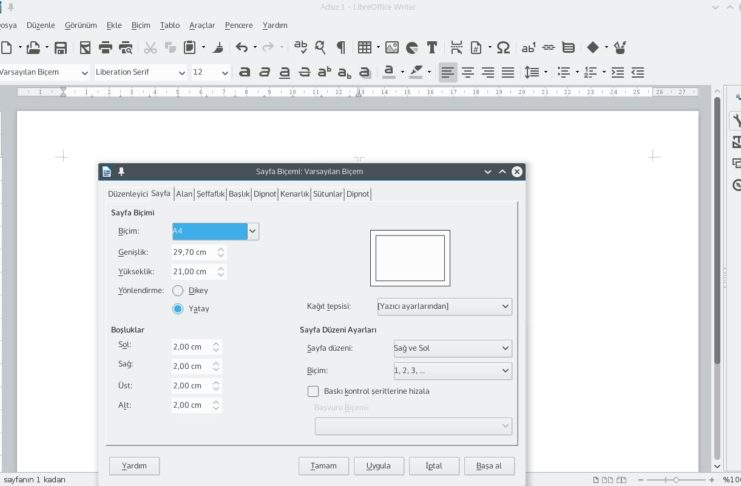Insert a table using the table icon
Screen dimensions: 741x486
(x=364, y=47)
